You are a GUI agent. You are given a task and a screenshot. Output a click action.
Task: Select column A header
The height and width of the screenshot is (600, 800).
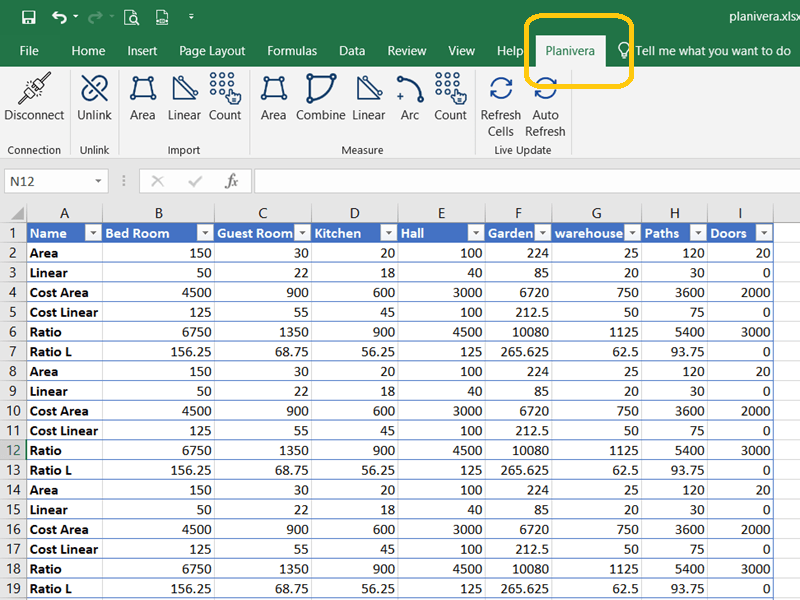pyautogui.click(x=64, y=213)
